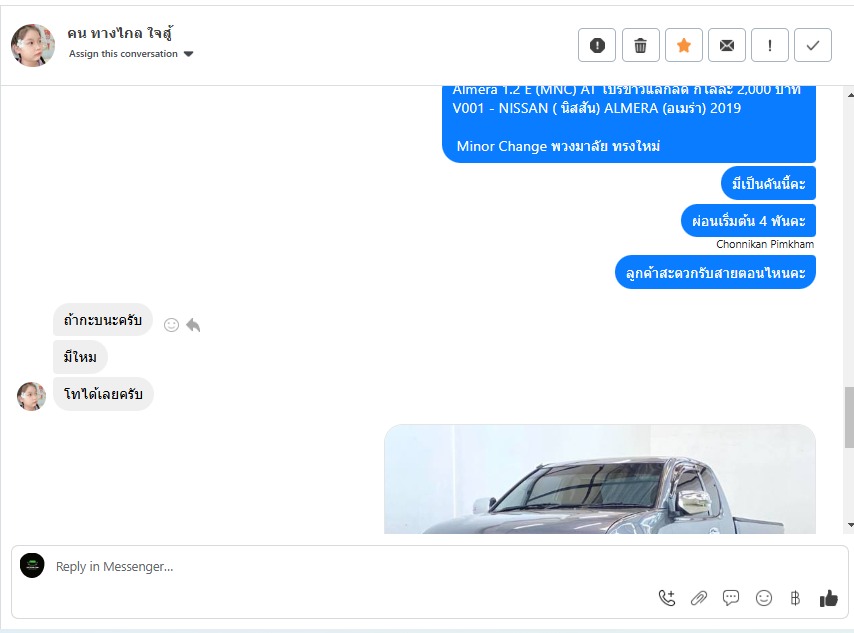Click the dropdown arrow beside Assign
Screen dimensions: 854x633
tap(188, 54)
